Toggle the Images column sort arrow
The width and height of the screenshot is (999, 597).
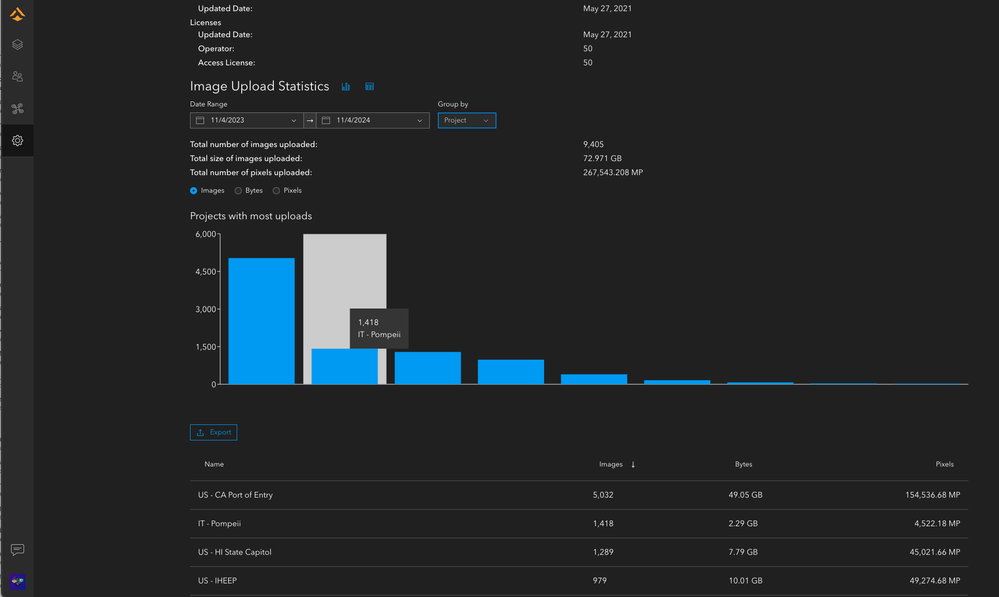point(635,464)
